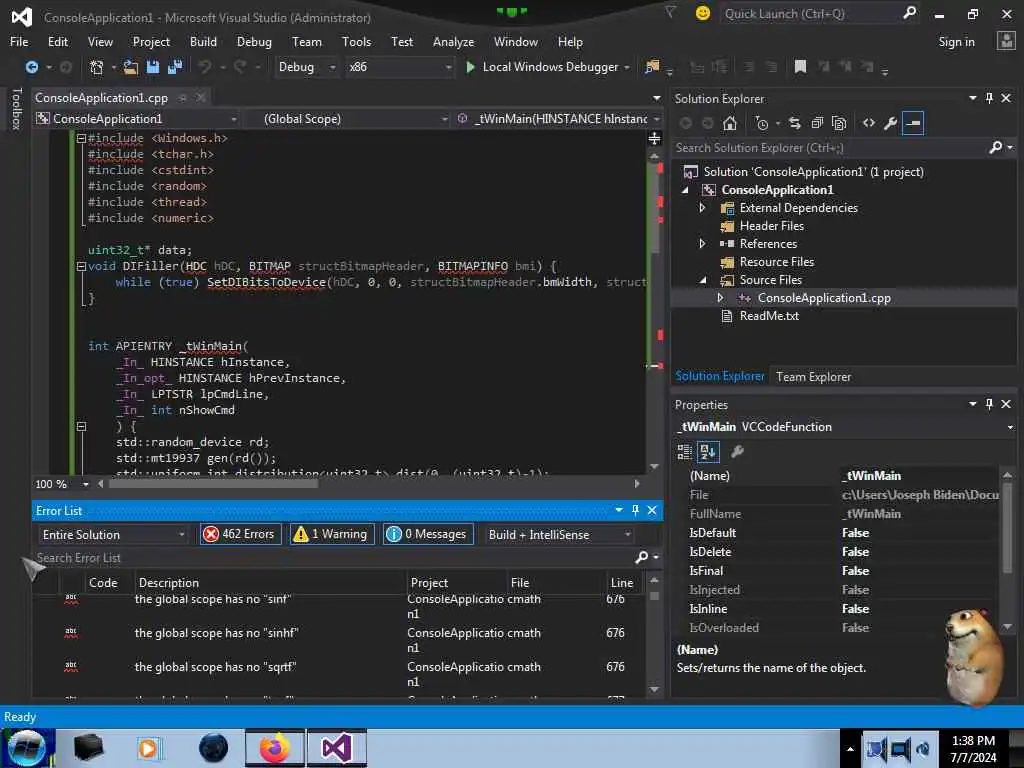Toggle Show All Files in Solution Explorer
This screenshot has height=768, width=1024.
click(839, 123)
